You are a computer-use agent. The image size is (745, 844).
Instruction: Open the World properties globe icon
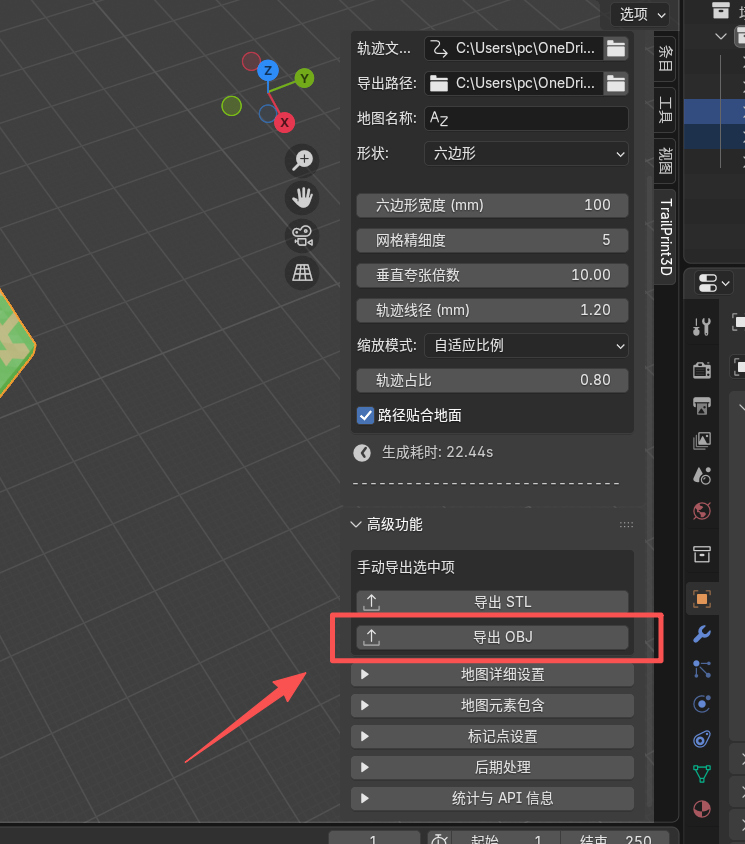[x=702, y=511]
